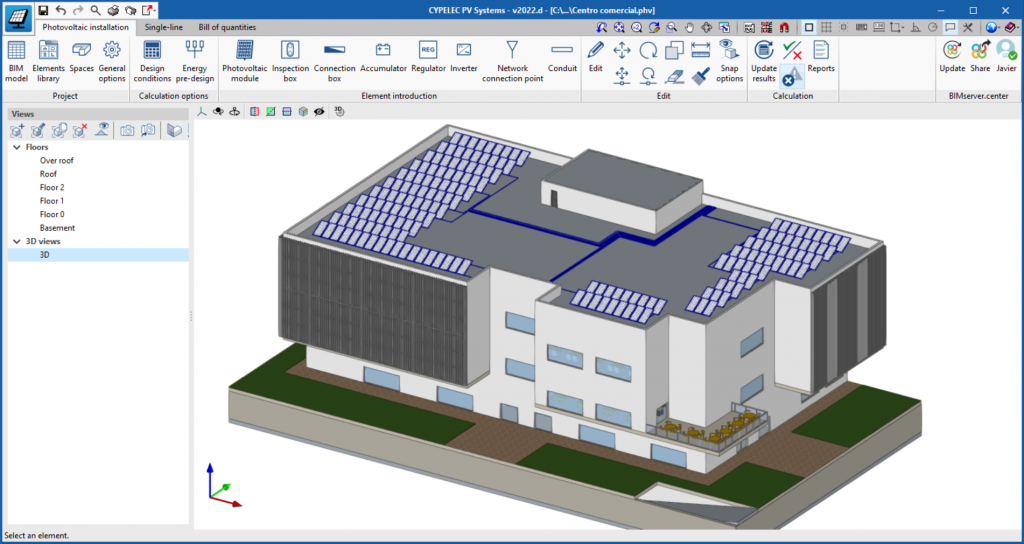Image resolution: width=1024 pixels, height=544 pixels.
Task: Switch to the Single-line tab
Action: (163, 27)
